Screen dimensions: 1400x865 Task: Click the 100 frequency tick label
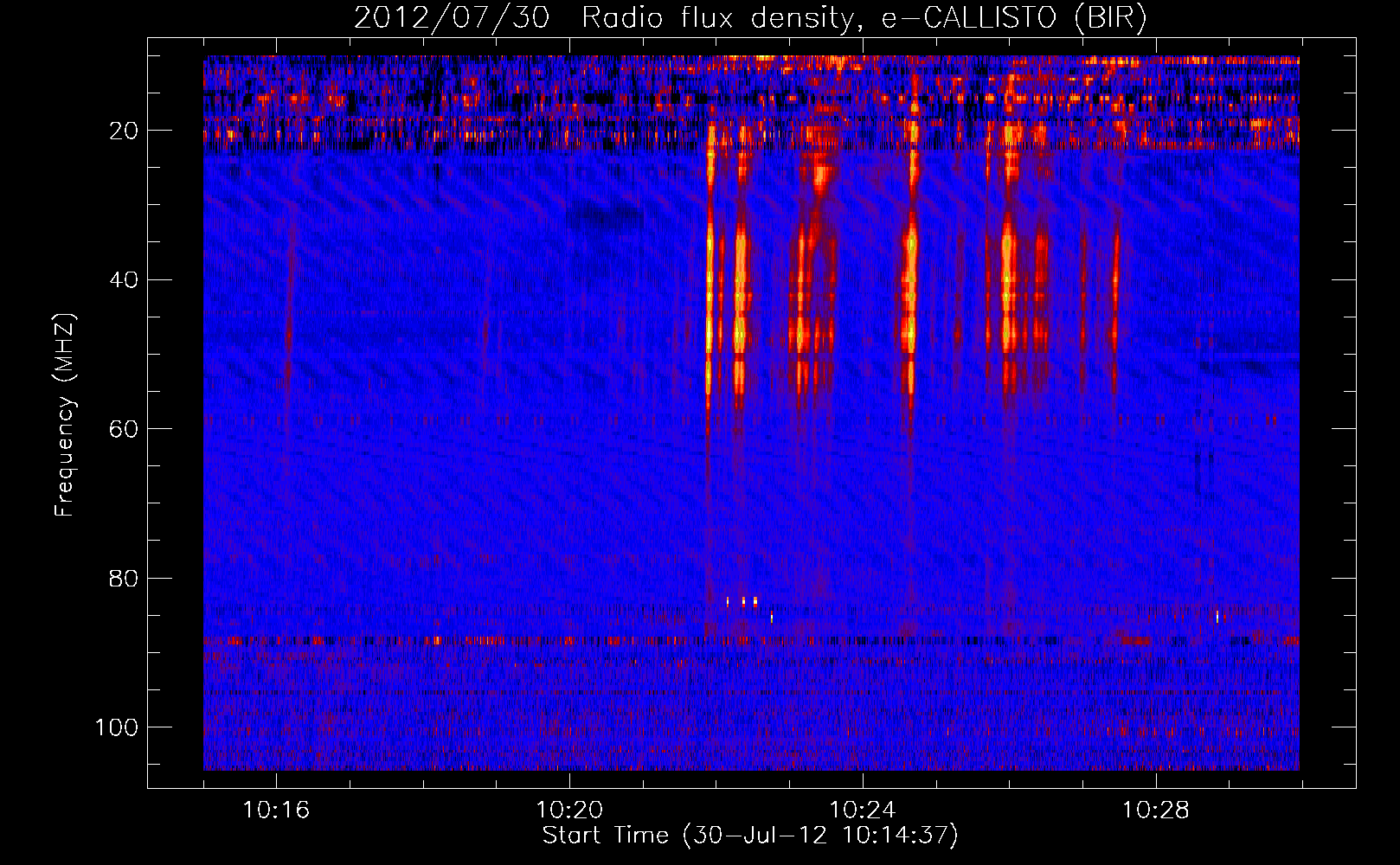click(117, 727)
